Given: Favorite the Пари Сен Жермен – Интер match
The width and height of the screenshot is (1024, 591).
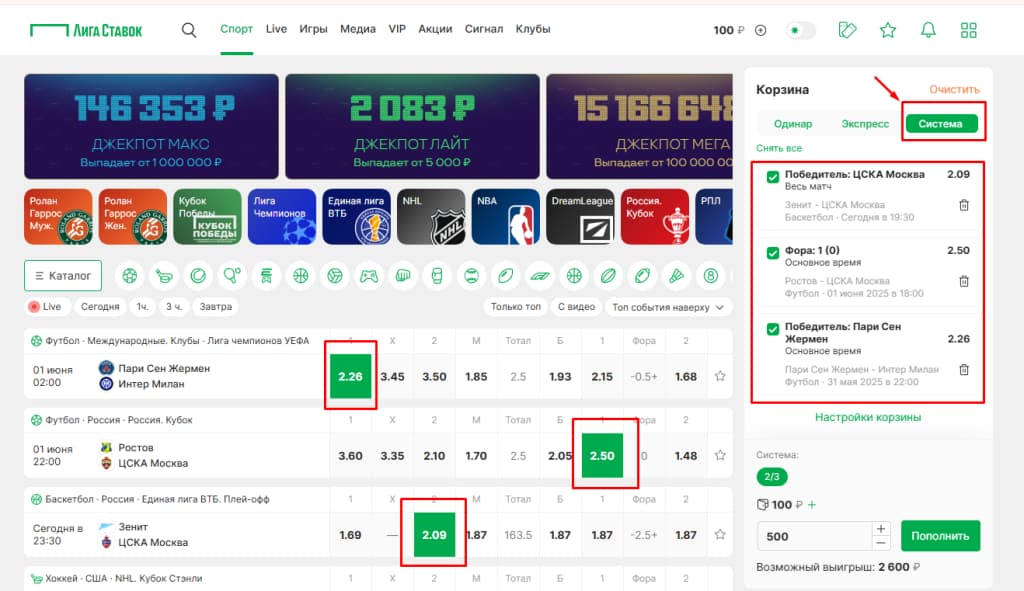Looking at the screenshot, I should point(720,376).
